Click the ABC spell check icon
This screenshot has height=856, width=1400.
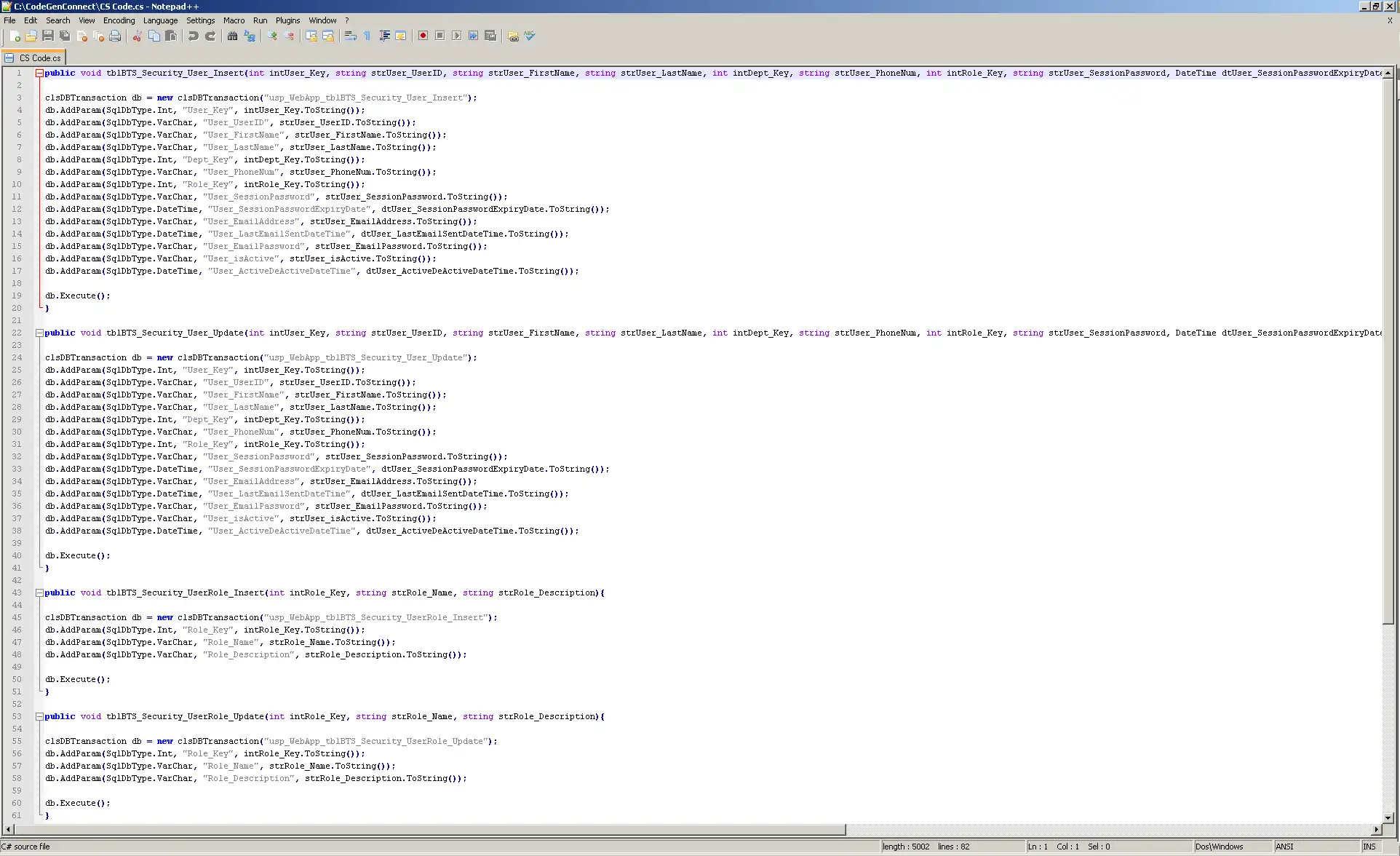pos(530,36)
